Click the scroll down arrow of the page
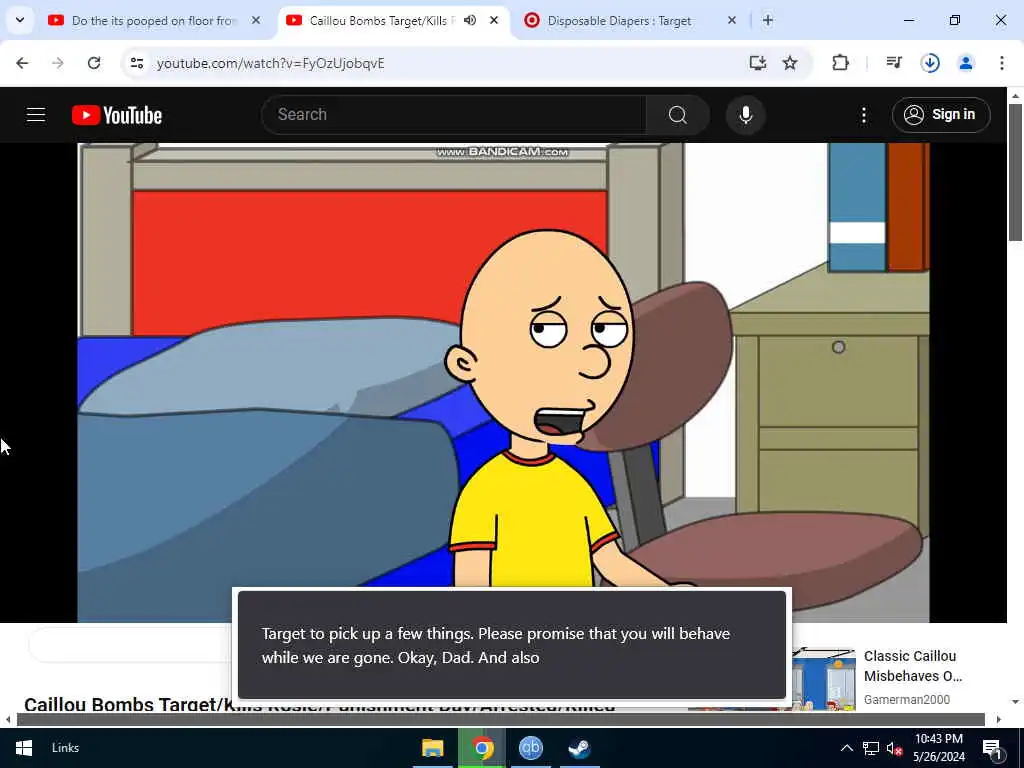This screenshot has width=1024, height=768. 1015,701
